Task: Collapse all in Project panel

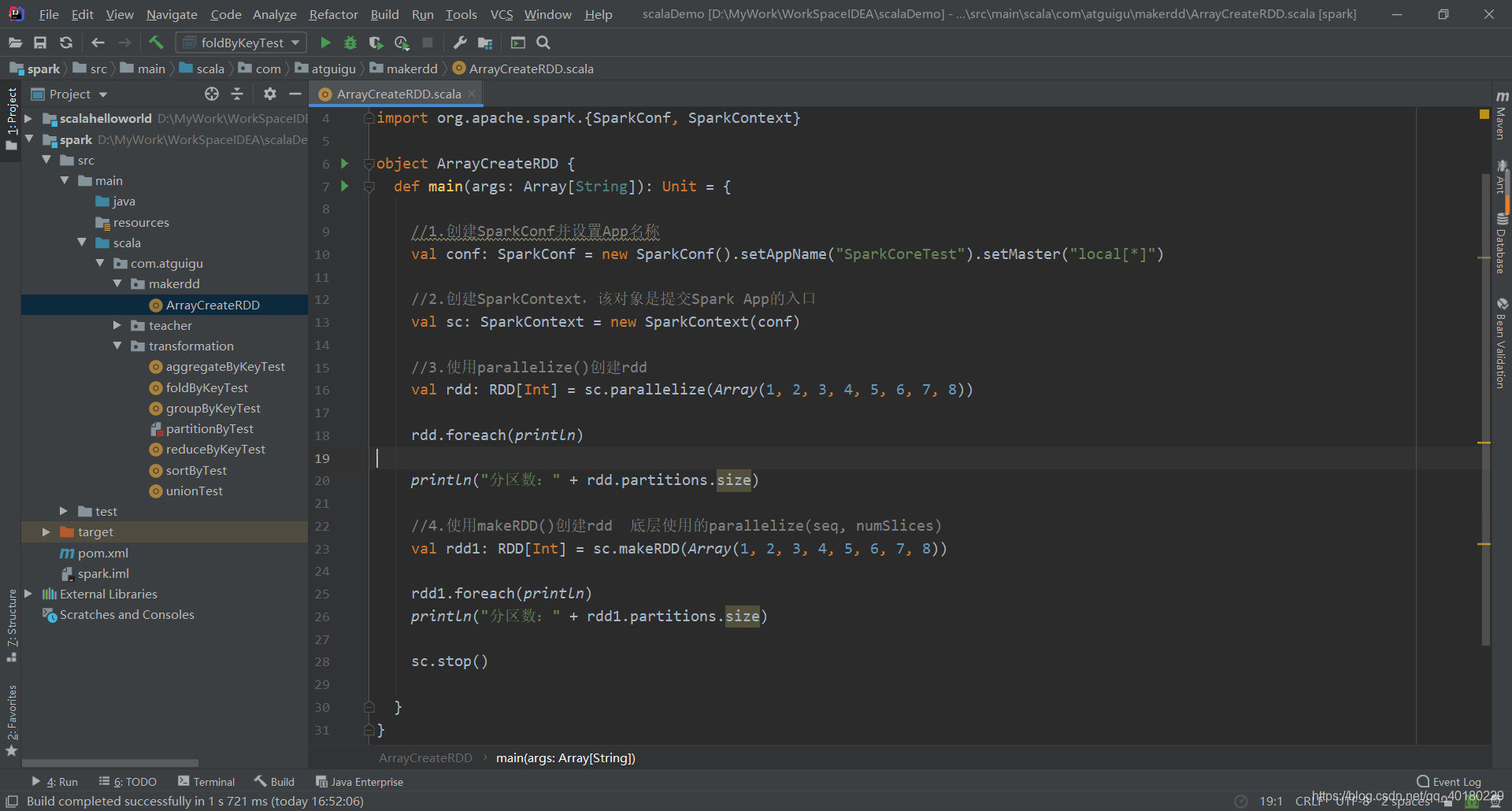Action: pos(237,94)
